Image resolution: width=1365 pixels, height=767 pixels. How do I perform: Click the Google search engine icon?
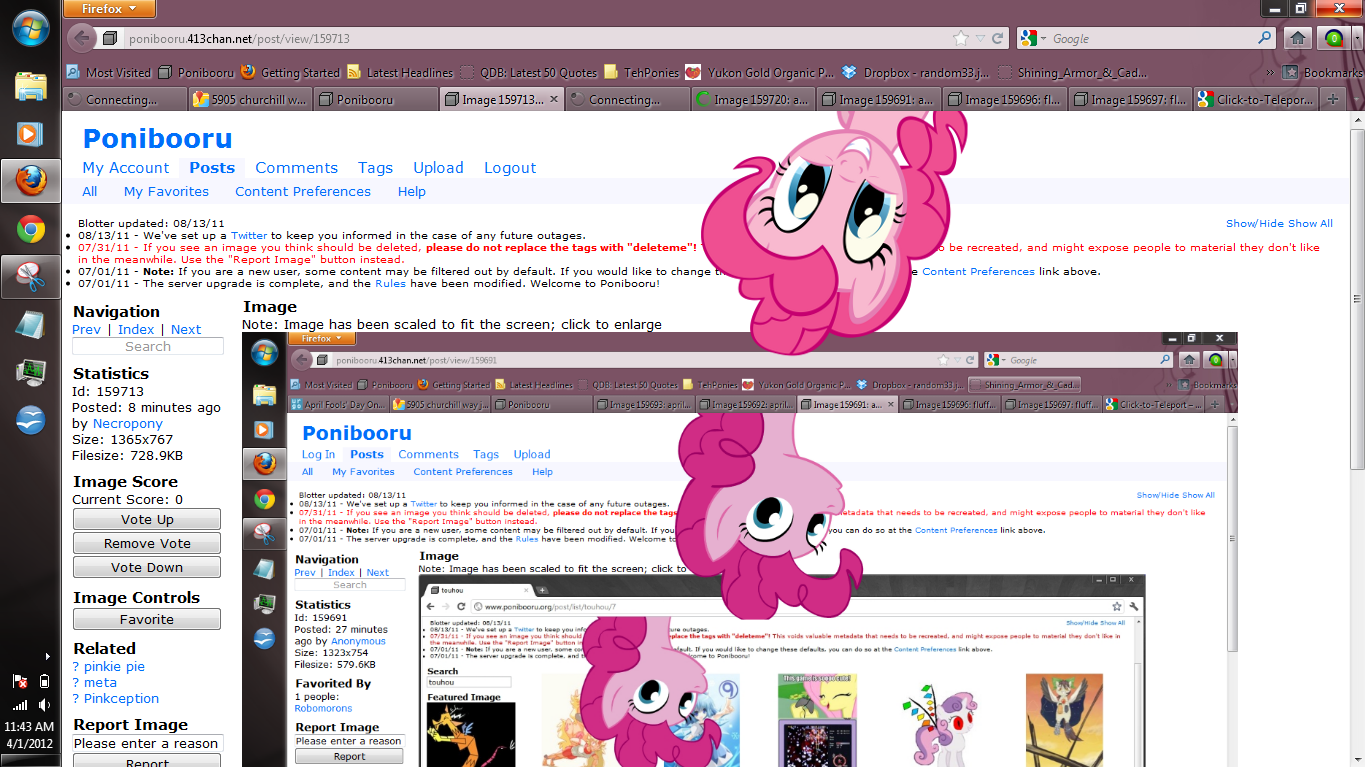(1029, 38)
